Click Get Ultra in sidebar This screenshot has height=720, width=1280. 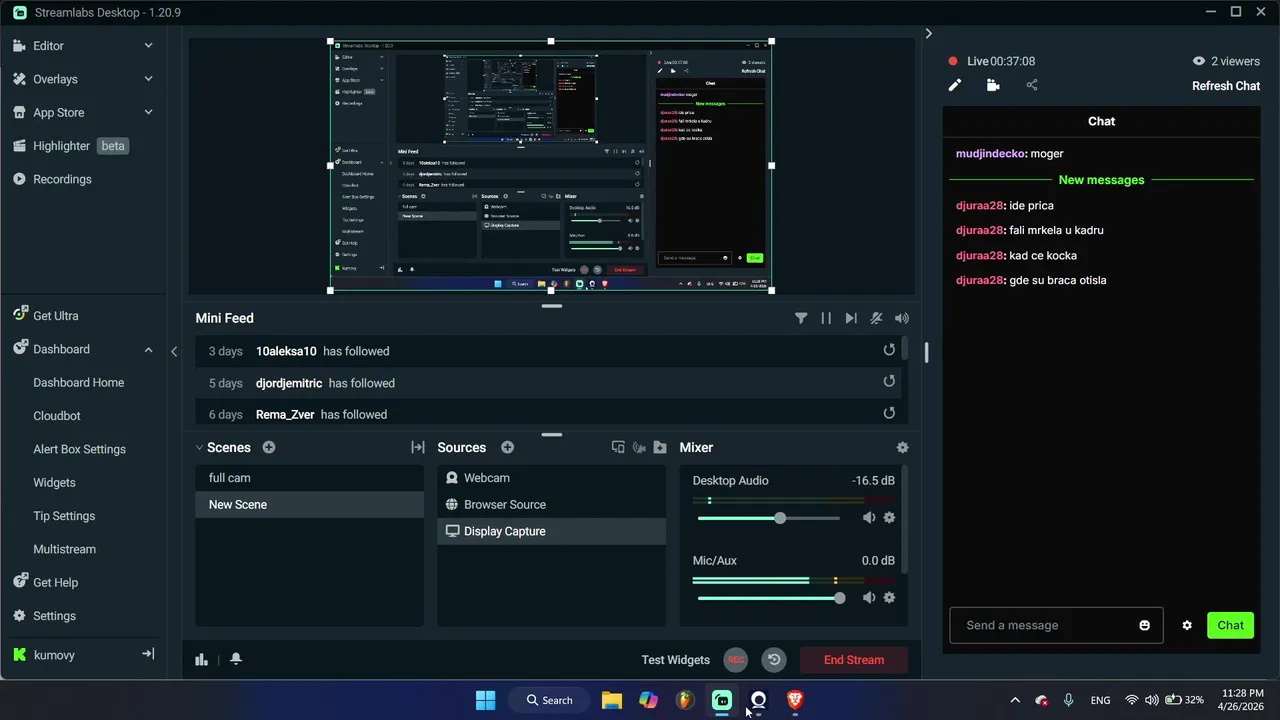pos(55,316)
